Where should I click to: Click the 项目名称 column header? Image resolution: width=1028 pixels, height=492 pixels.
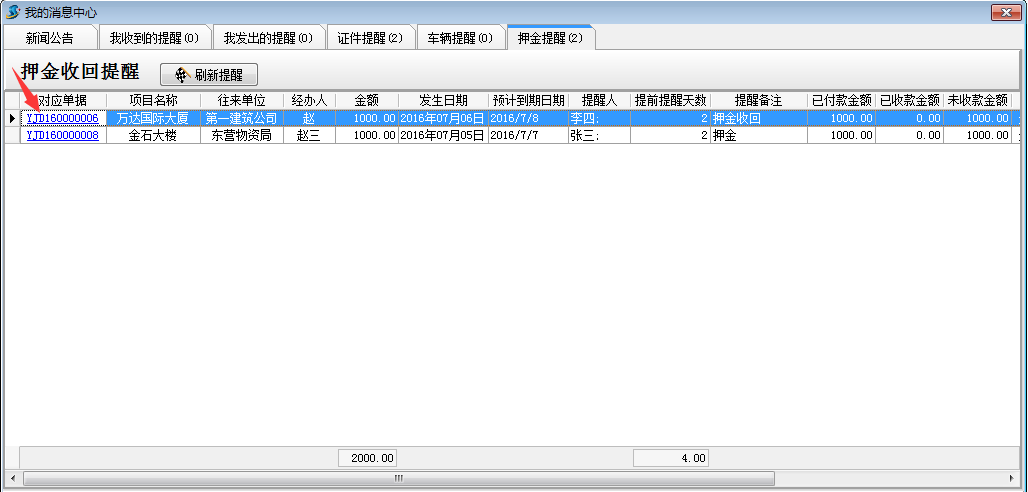[x=153, y=101]
